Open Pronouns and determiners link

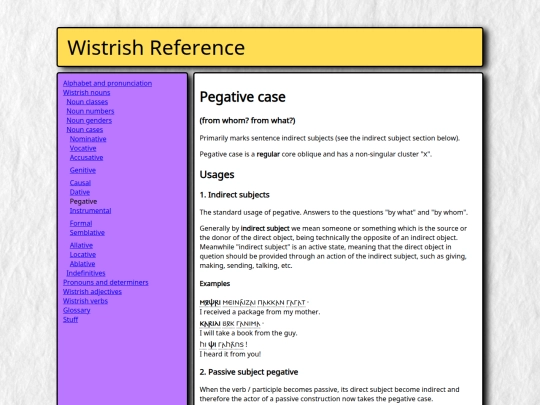pyautogui.click(x=106, y=283)
